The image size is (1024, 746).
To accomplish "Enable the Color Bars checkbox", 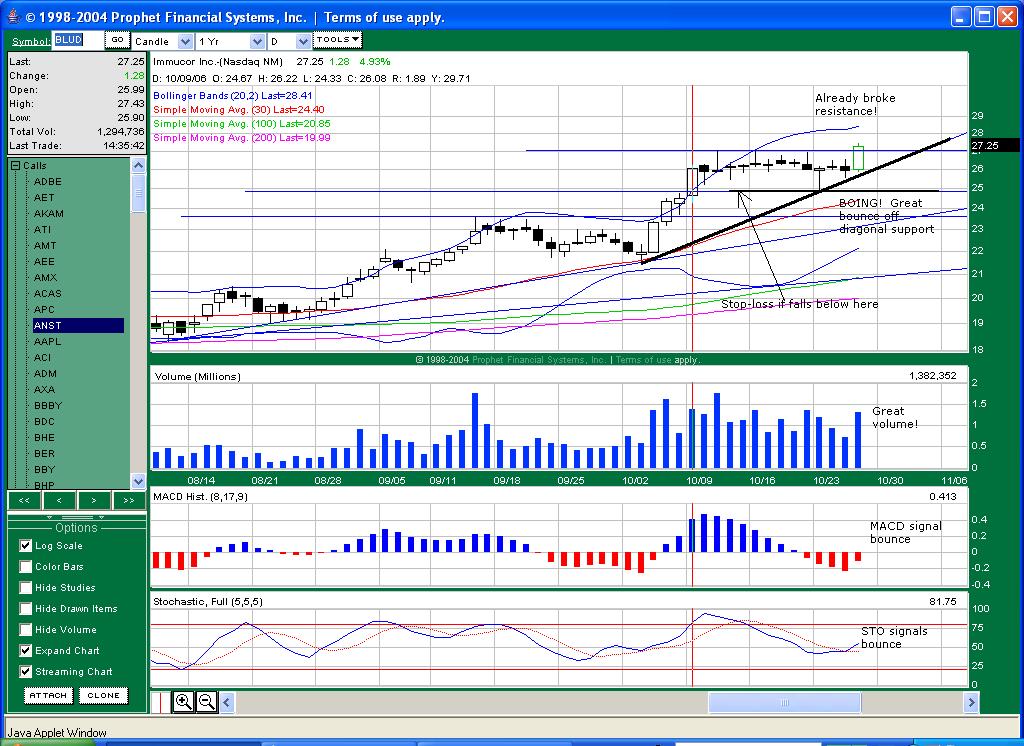I will tap(25, 566).
